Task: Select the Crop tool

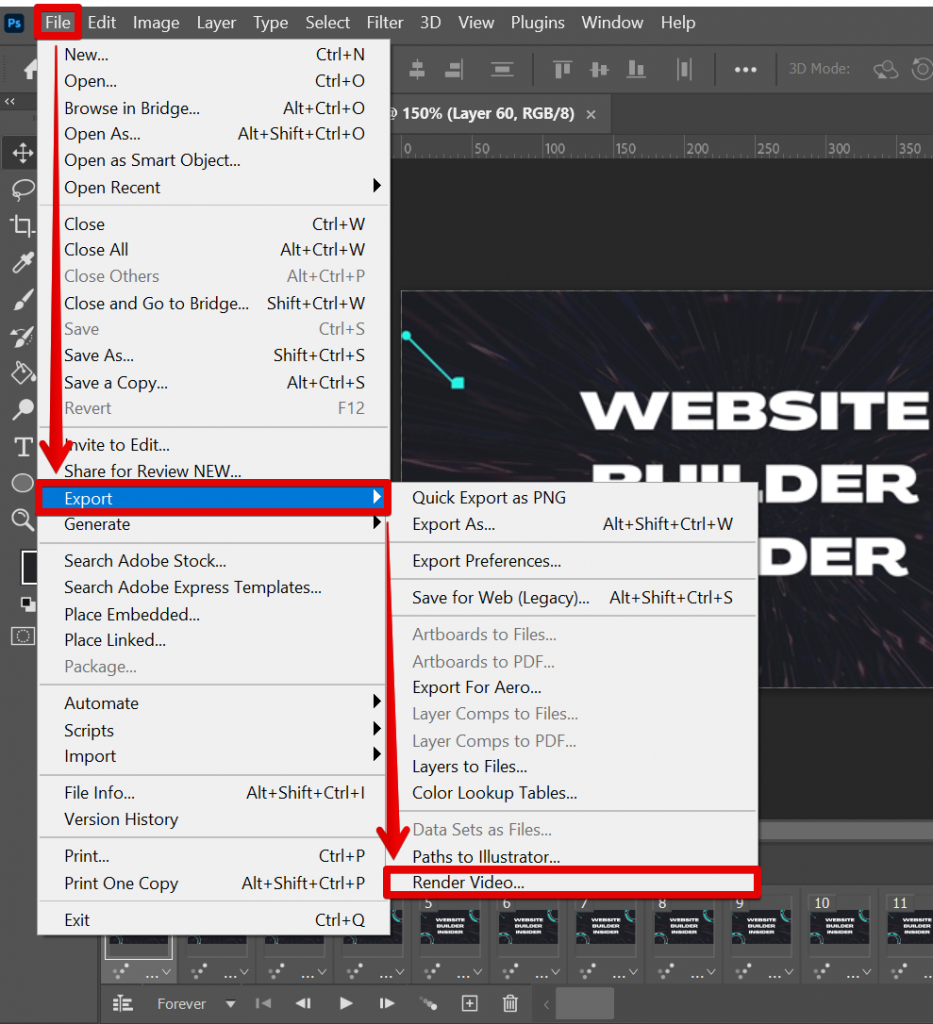Action: tap(22, 226)
